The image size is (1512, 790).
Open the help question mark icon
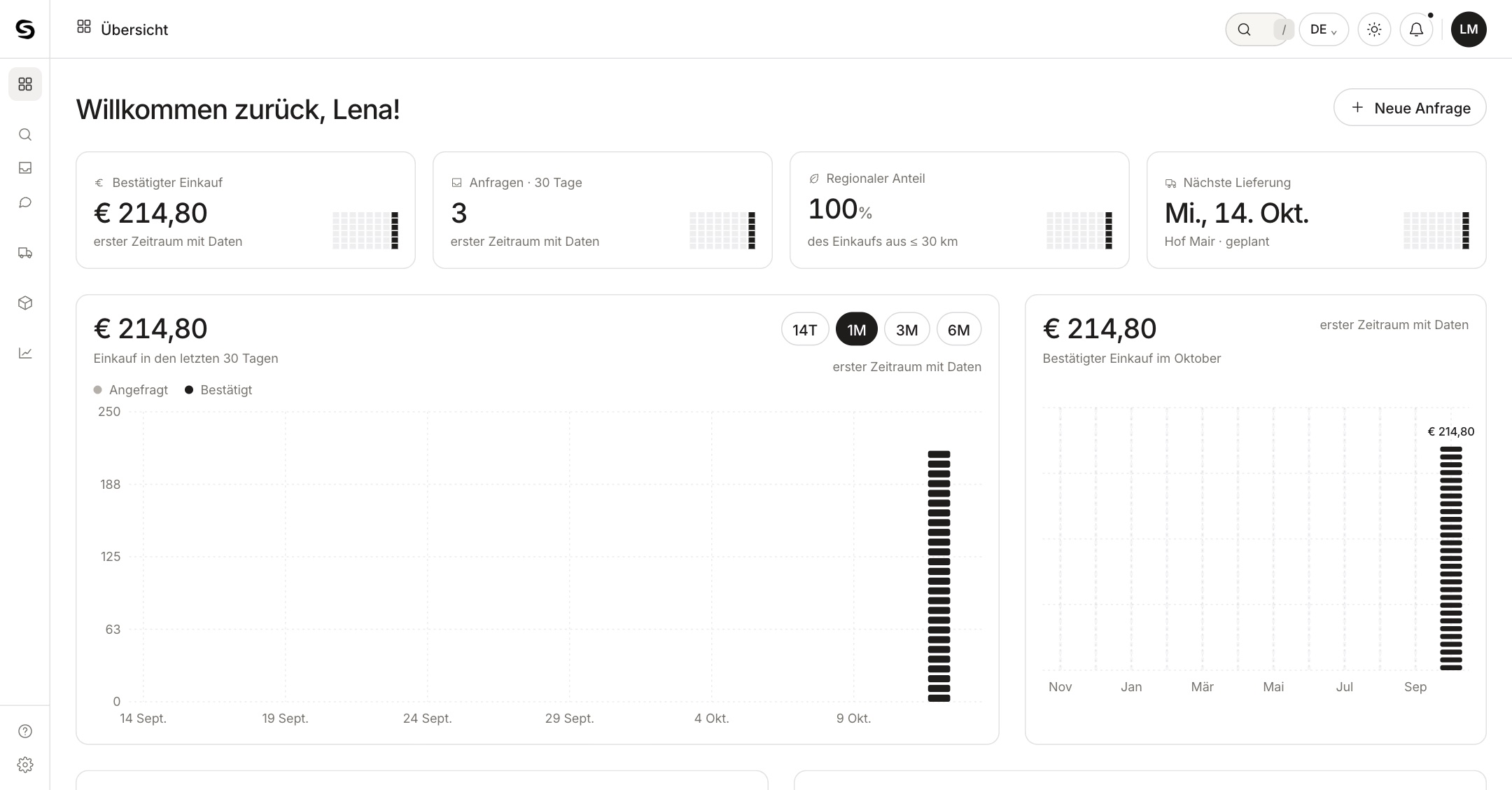click(25, 731)
